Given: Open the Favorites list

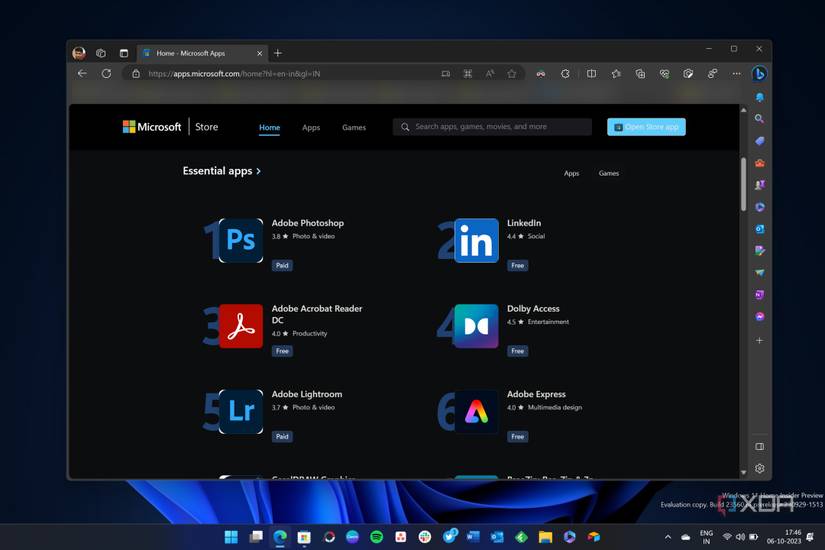Looking at the screenshot, I should point(616,74).
